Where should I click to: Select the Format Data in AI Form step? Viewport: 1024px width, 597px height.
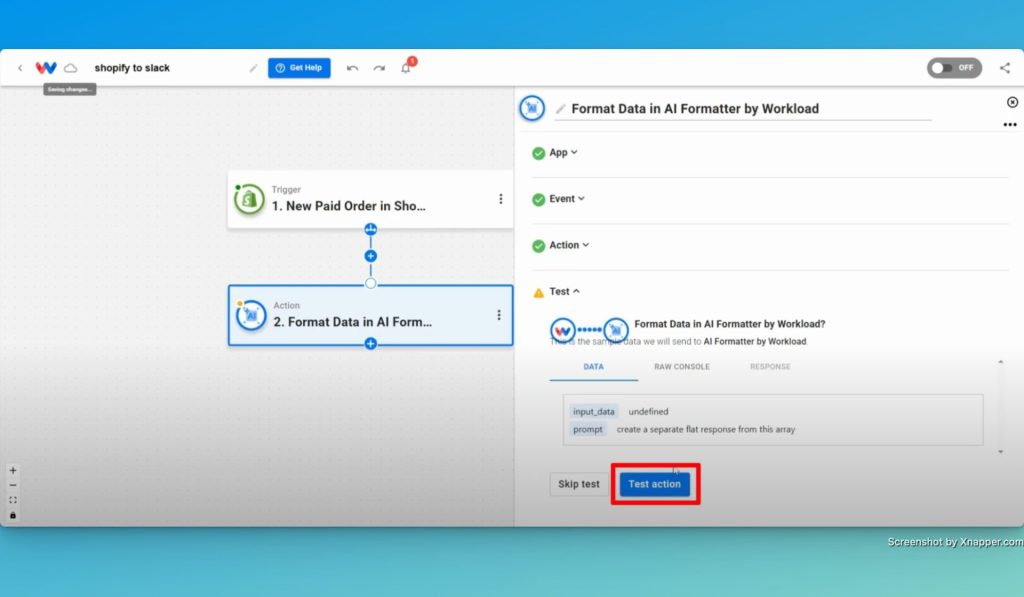tap(370, 315)
